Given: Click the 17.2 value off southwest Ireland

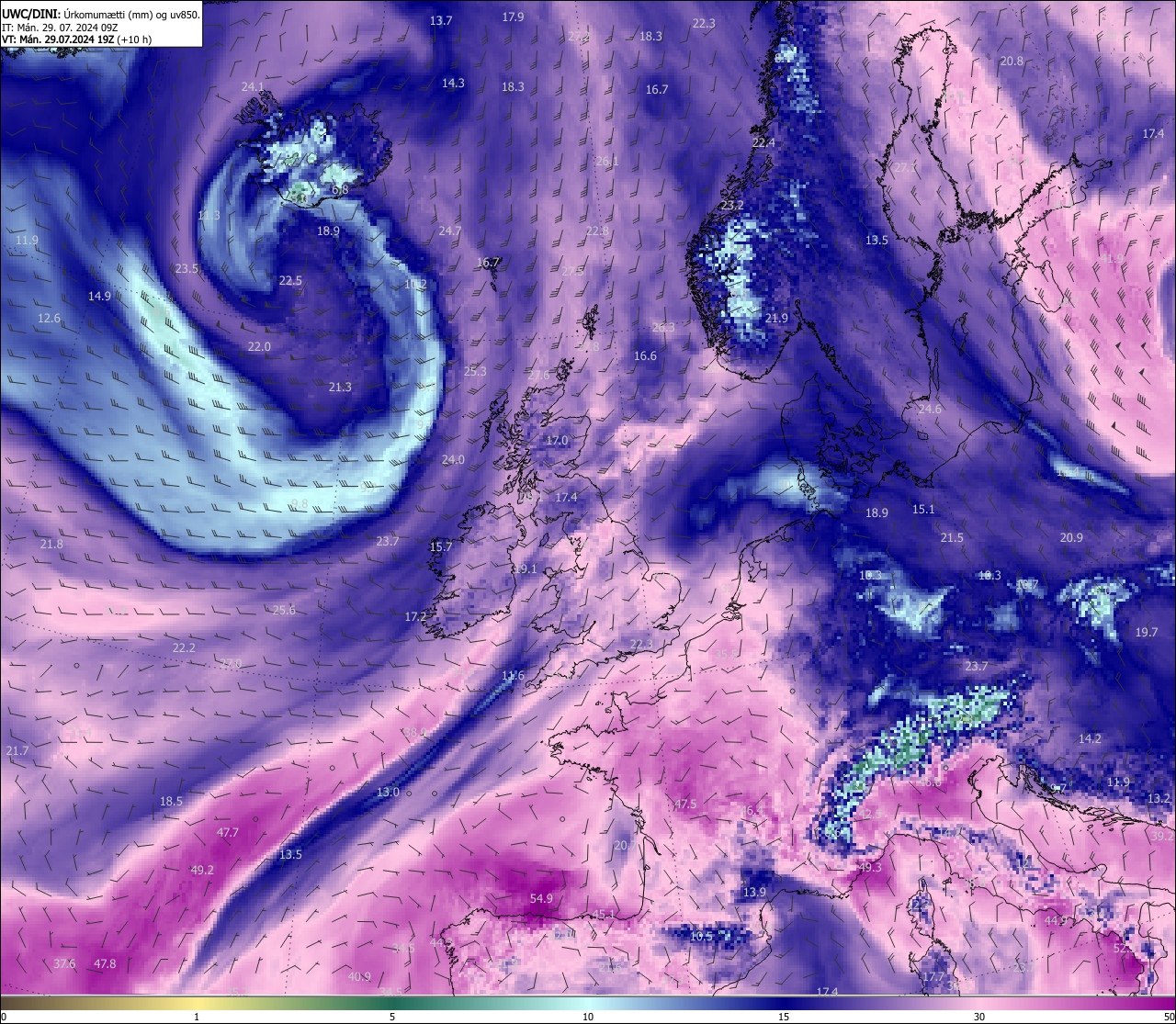Looking at the screenshot, I should click(x=416, y=616).
